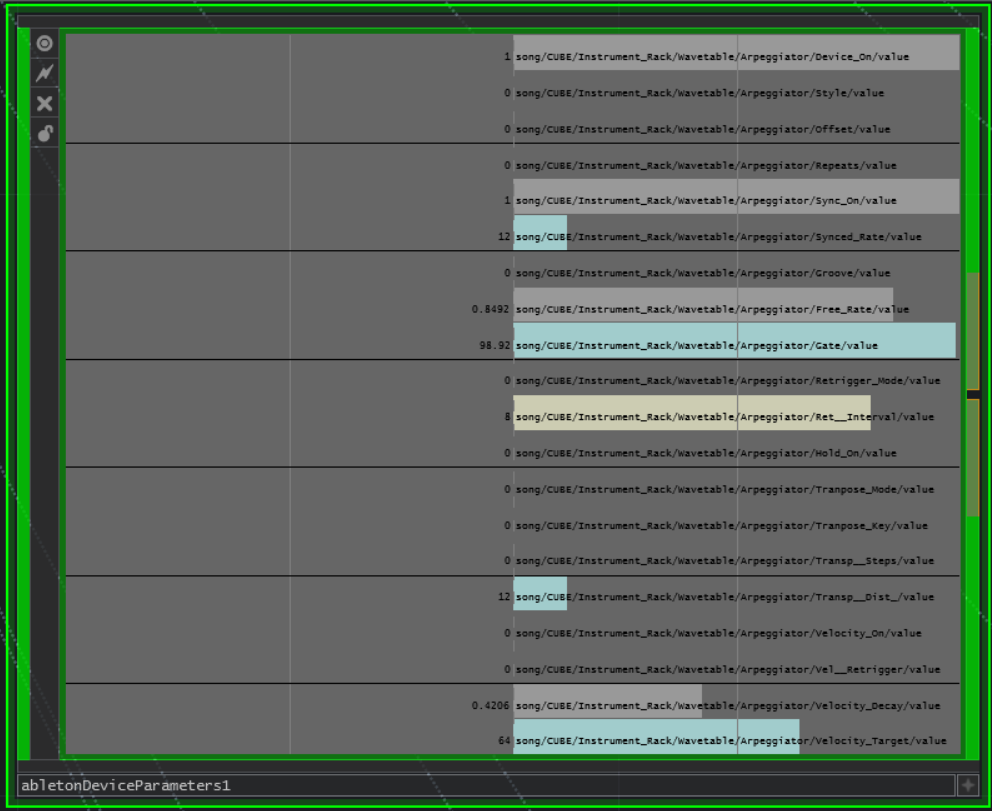The height and width of the screenshot is (811, 992).
Task: Select the Arpeggiator/Device_On/value channel
Action: (x=712, y=57)
